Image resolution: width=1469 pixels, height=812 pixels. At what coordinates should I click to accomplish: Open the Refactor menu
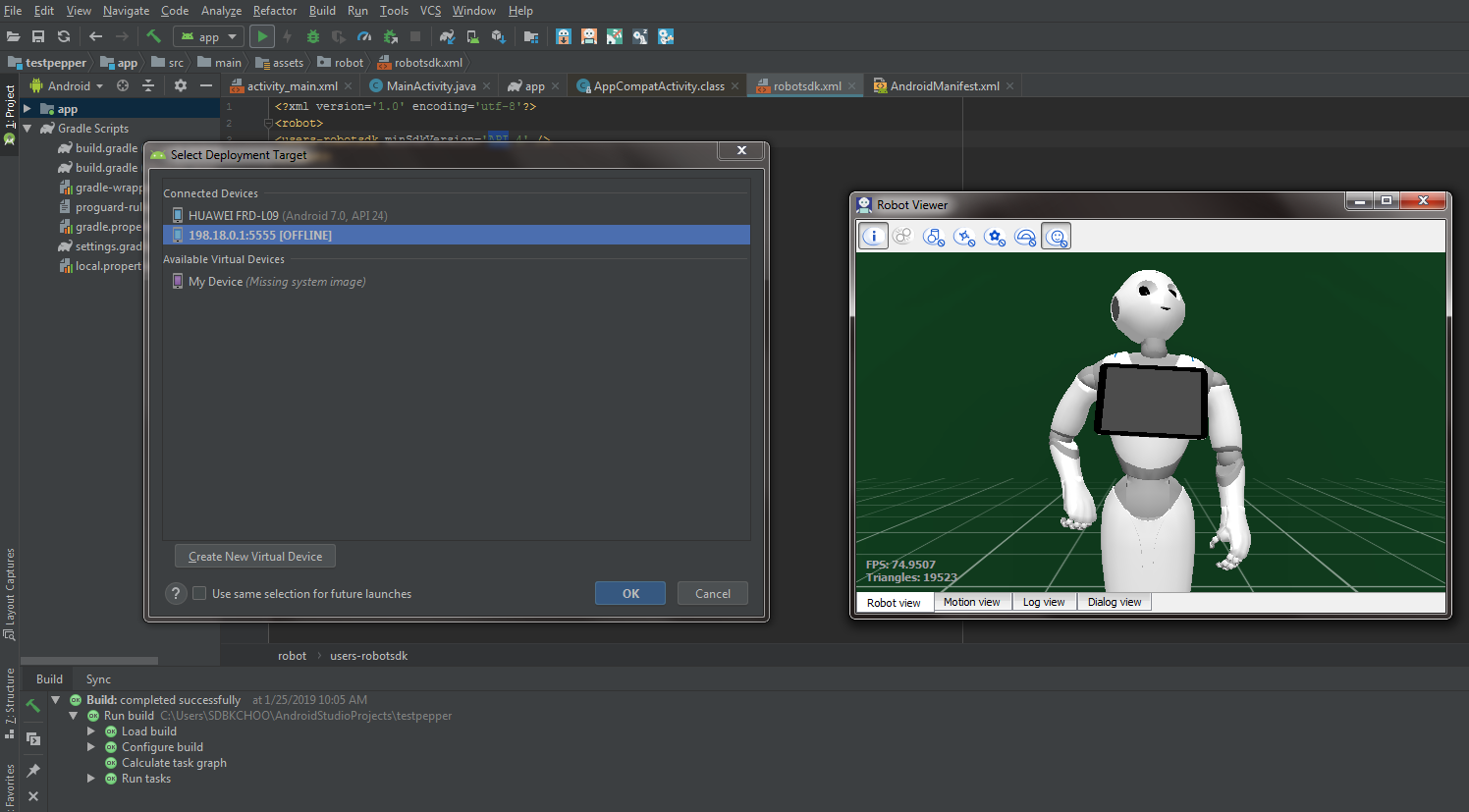tap(274, 11)
